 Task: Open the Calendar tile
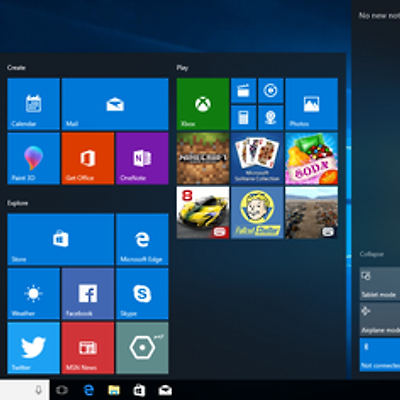(34, 104)
